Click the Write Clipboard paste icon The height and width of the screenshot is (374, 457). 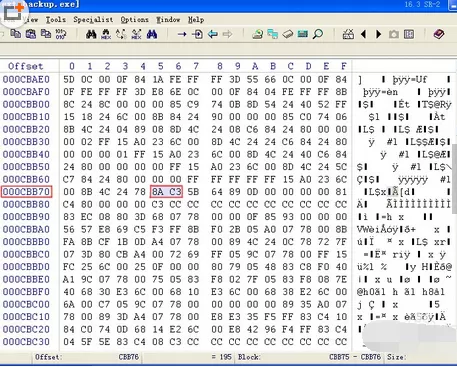pyautogui.click(x=31, y=34)
